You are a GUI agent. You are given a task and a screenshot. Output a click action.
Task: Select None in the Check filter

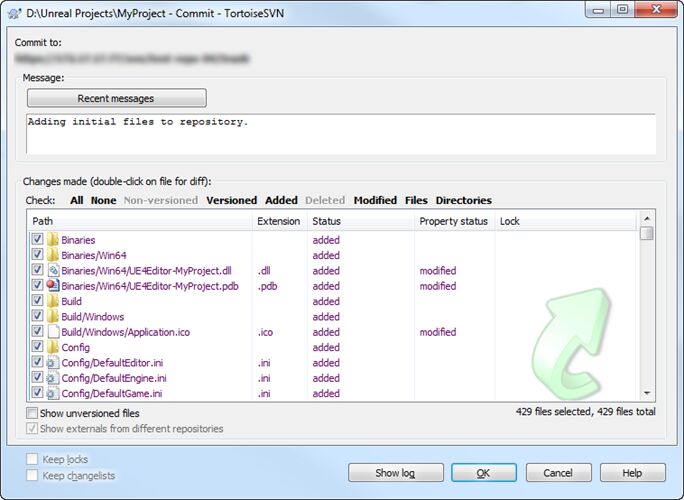click(103, 200)
